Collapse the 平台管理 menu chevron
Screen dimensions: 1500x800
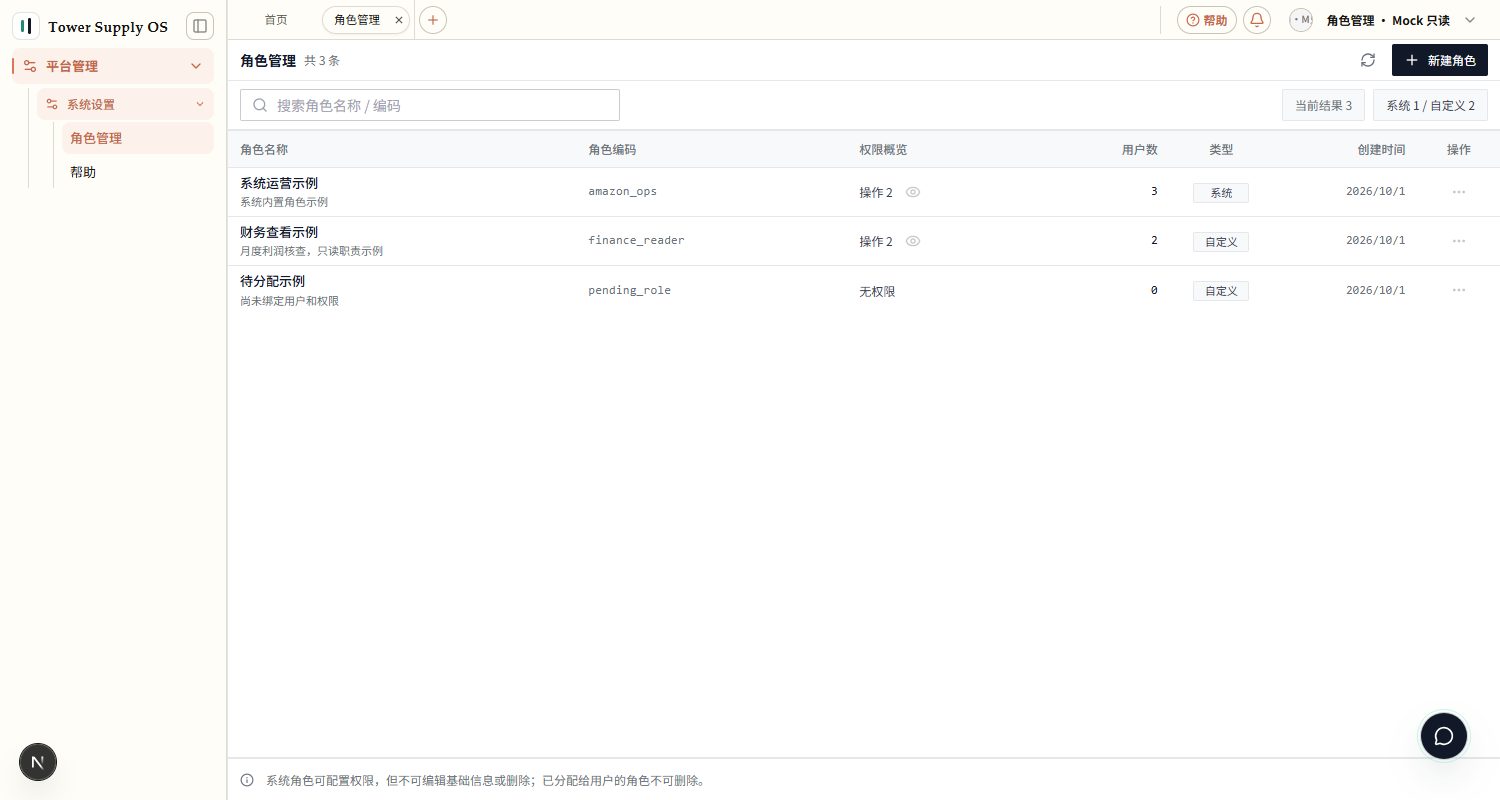(x=196, y=66)
